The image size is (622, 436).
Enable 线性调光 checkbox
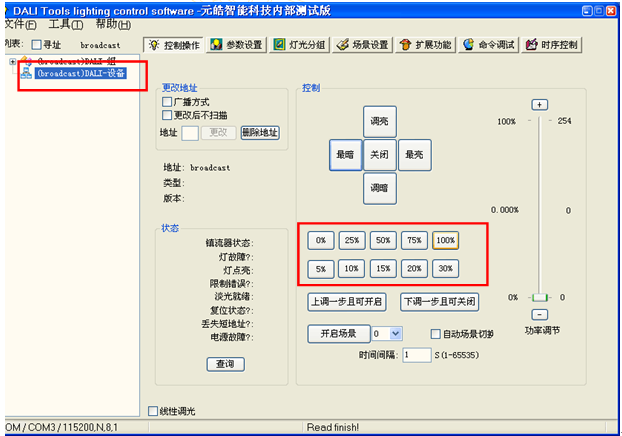pos(153,411)
